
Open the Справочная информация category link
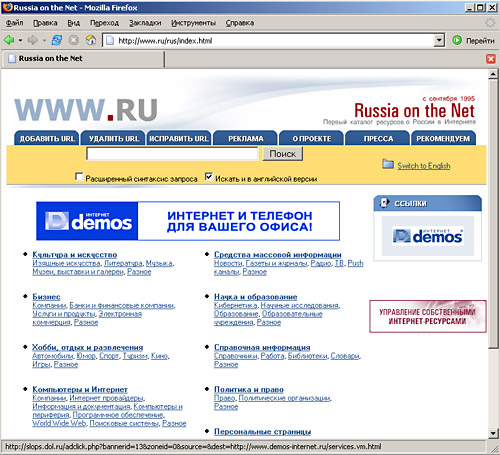262,347
